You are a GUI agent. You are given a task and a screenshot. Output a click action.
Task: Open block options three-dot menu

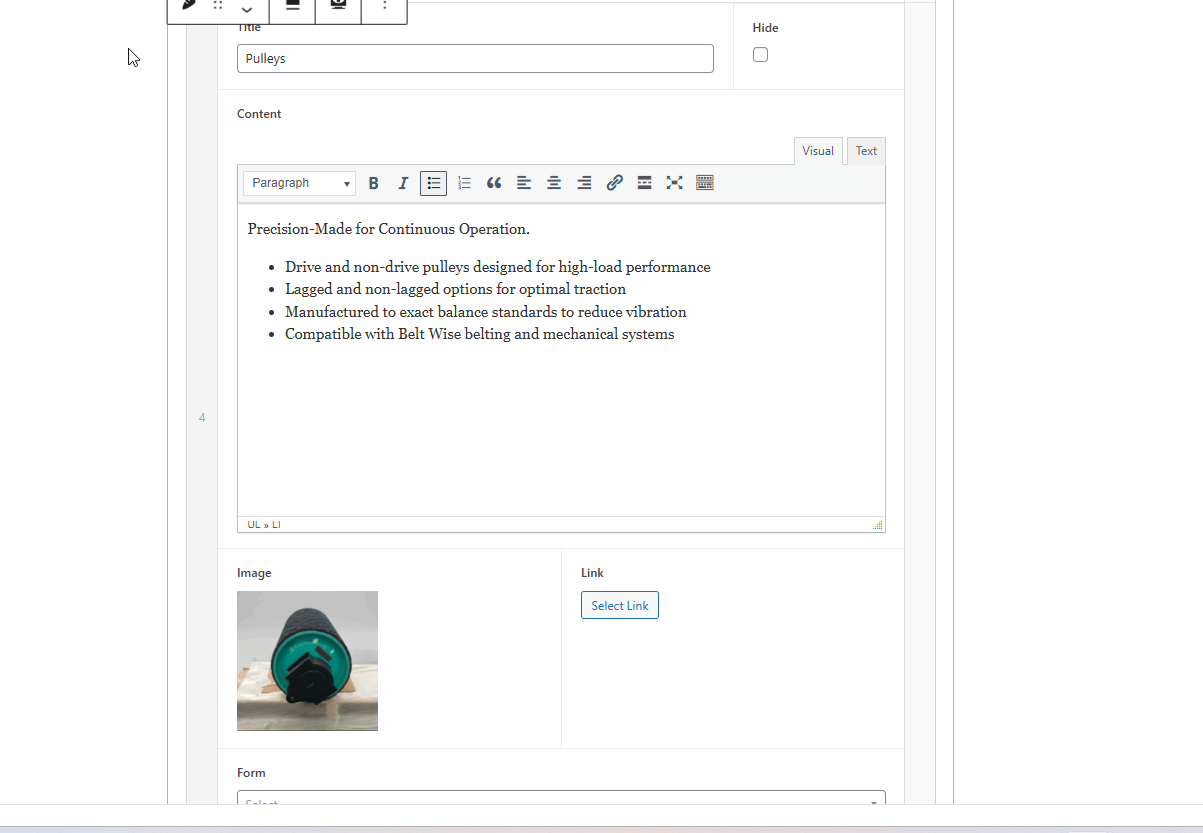385,6
